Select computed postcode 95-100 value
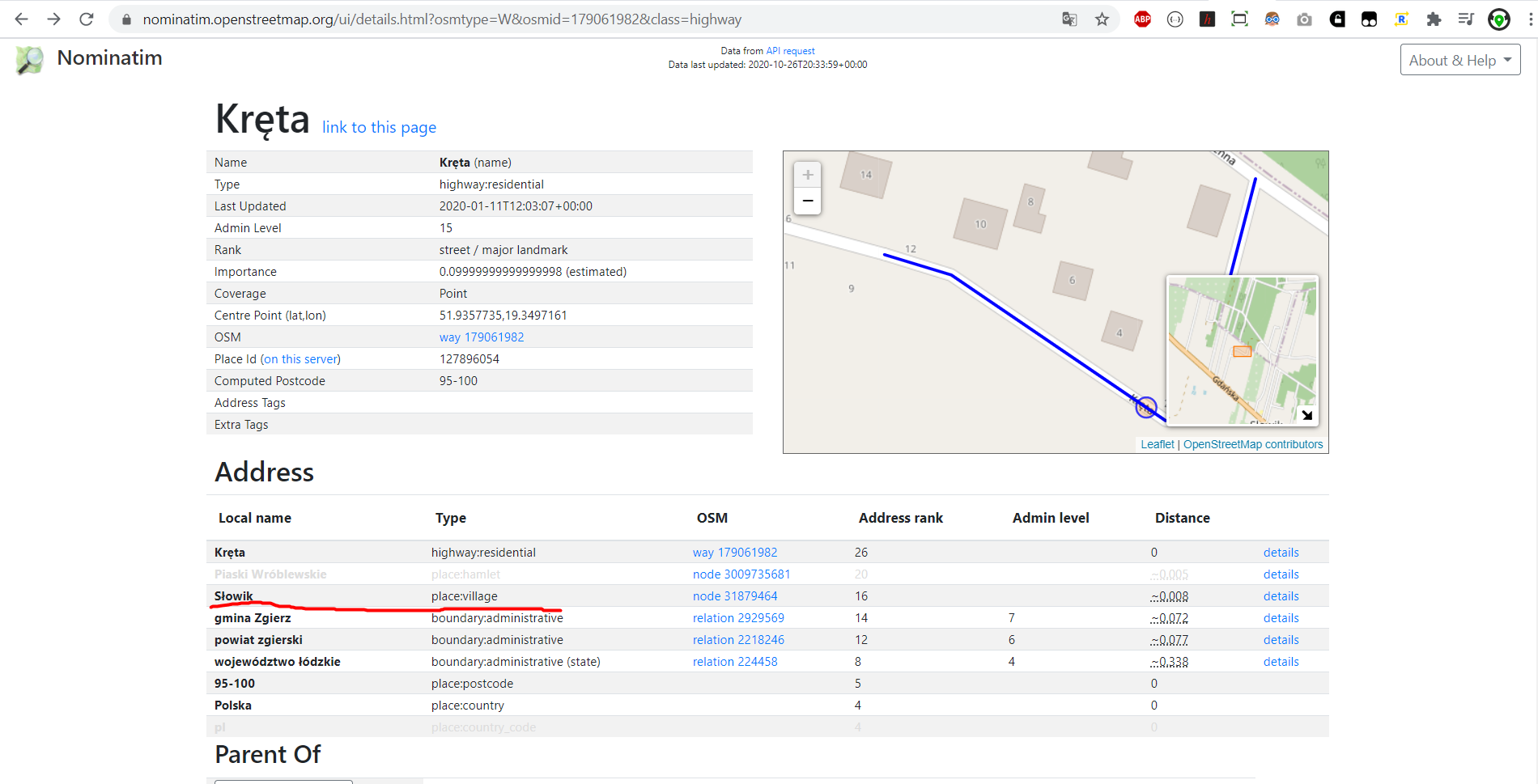The width and height of the screenshot is (1538, 784). [458, 381]
